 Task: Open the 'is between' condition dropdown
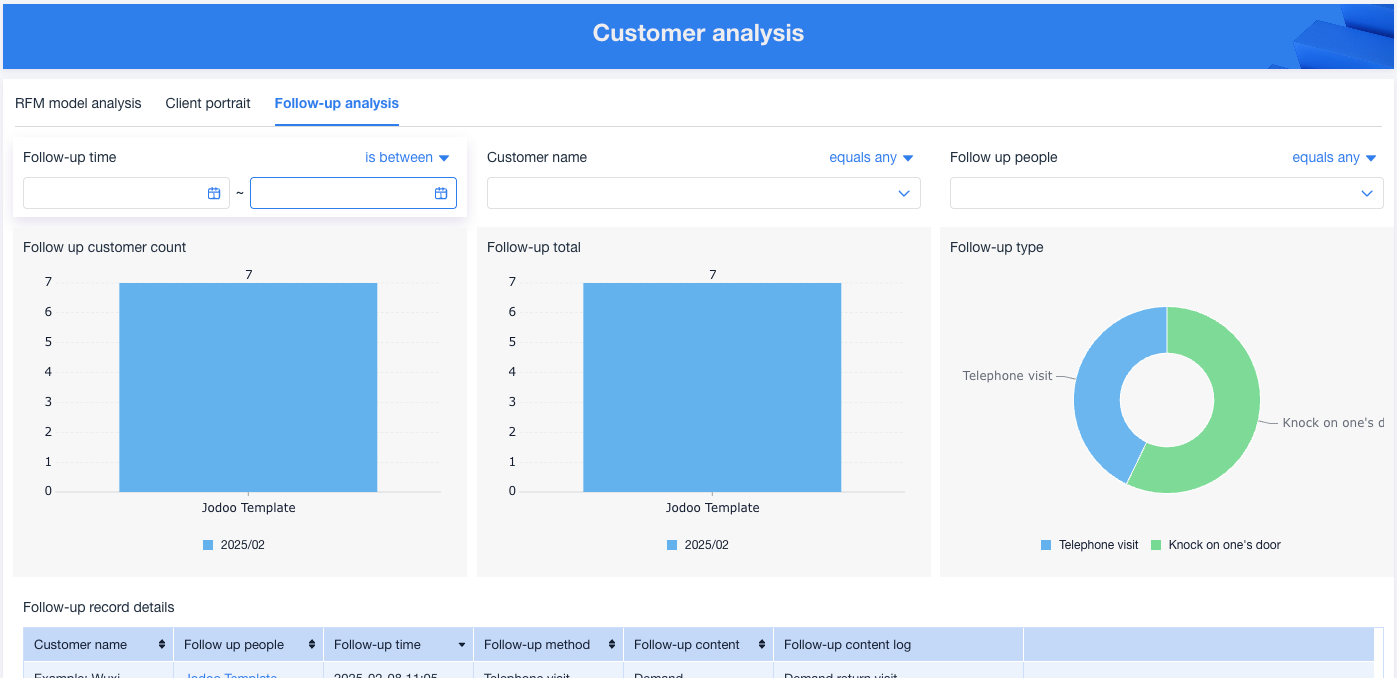click(407, 157)
